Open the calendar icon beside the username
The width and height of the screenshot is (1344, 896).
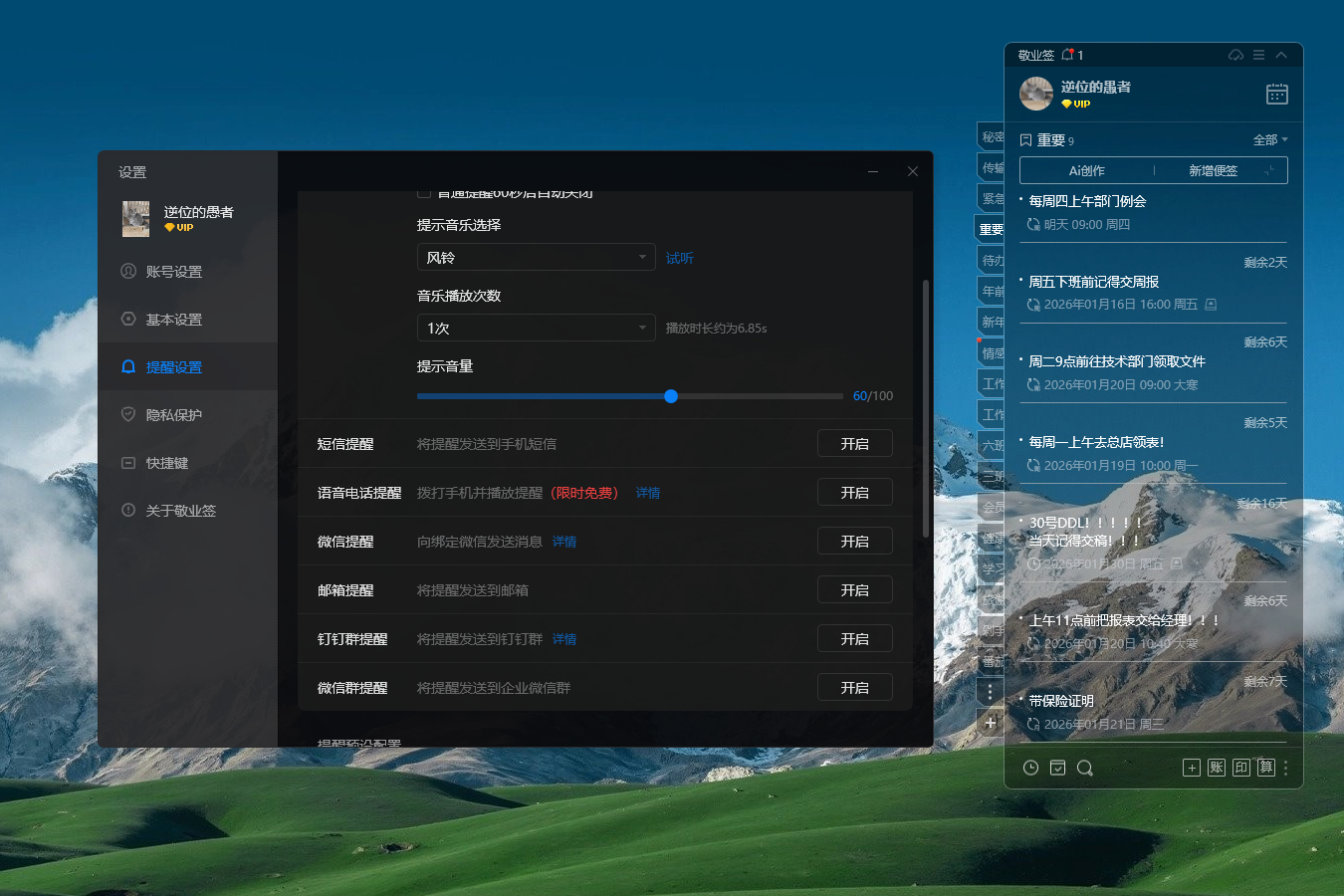(x=1276, y=95)
